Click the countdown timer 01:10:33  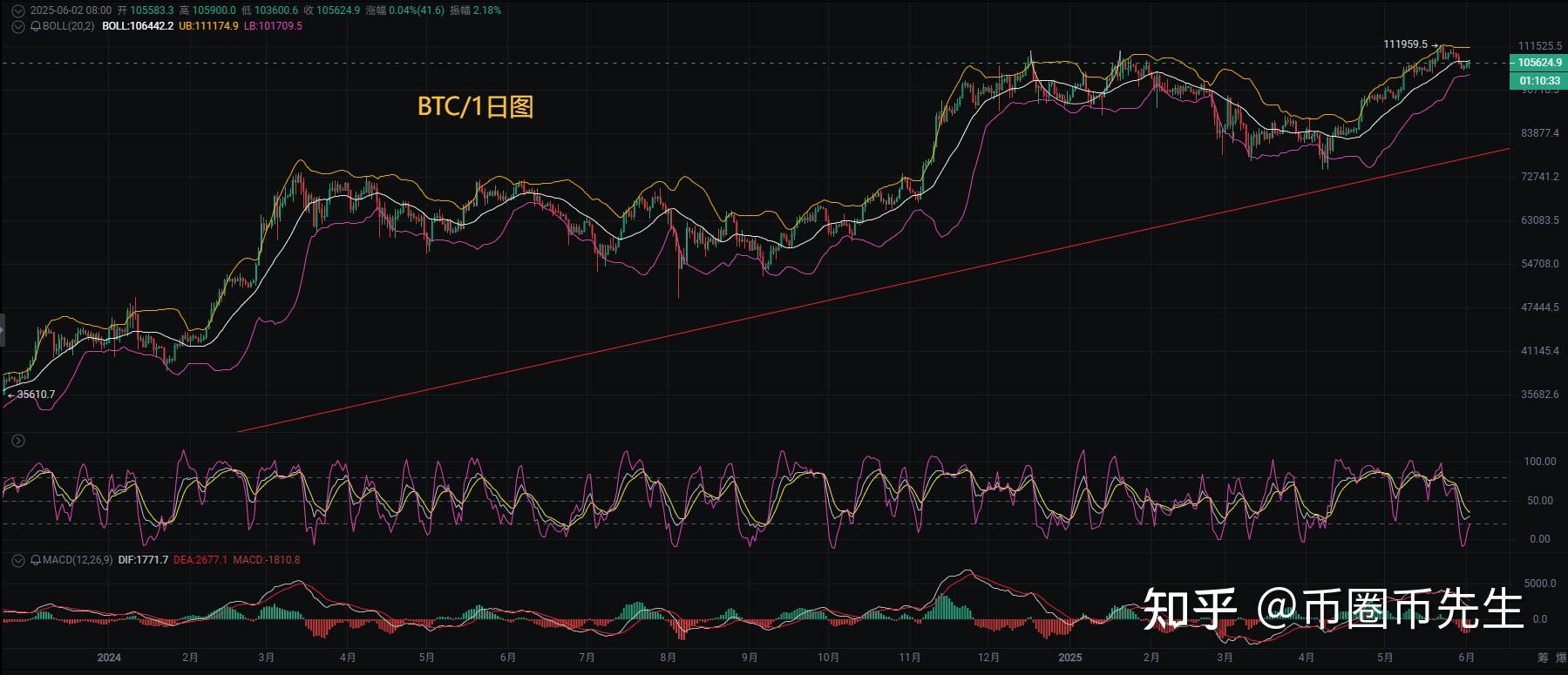(1538, 81)
